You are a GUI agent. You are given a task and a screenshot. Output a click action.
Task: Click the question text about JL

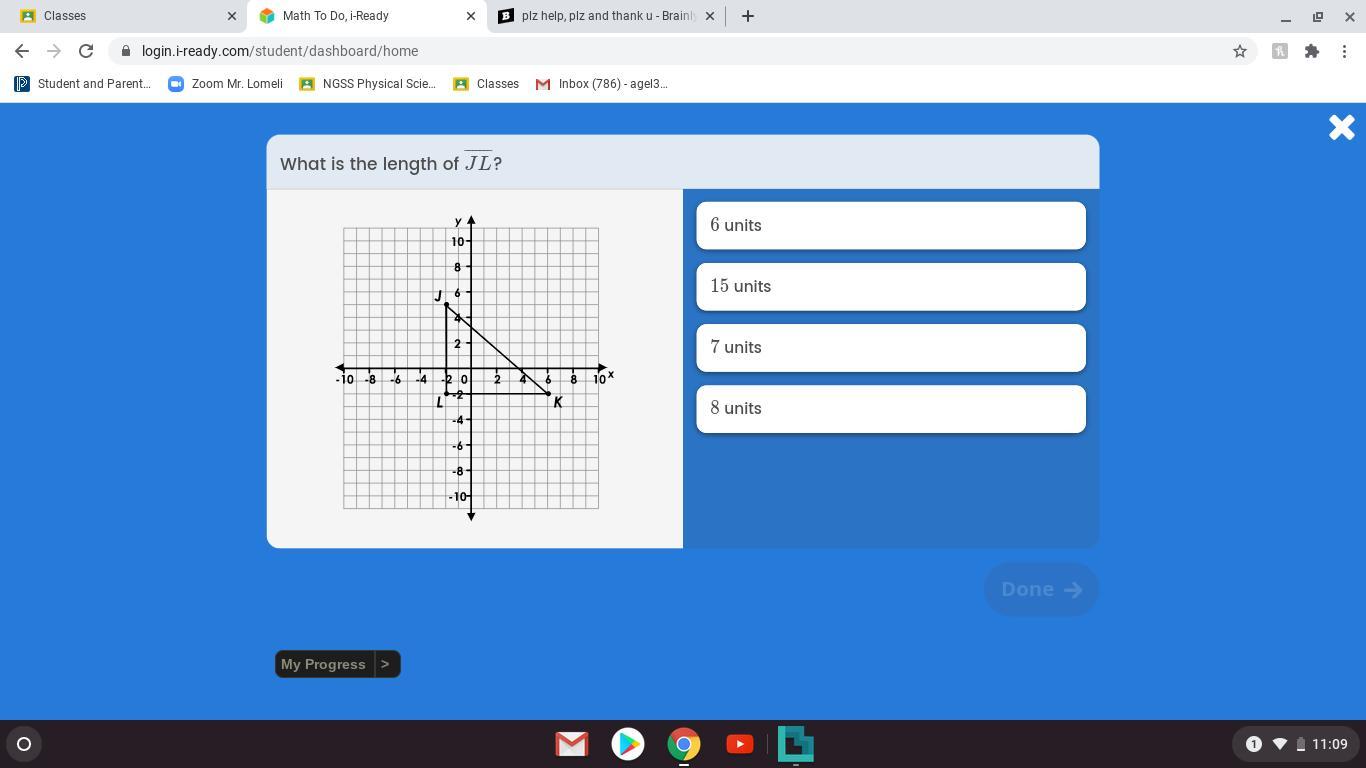[391, 163]
